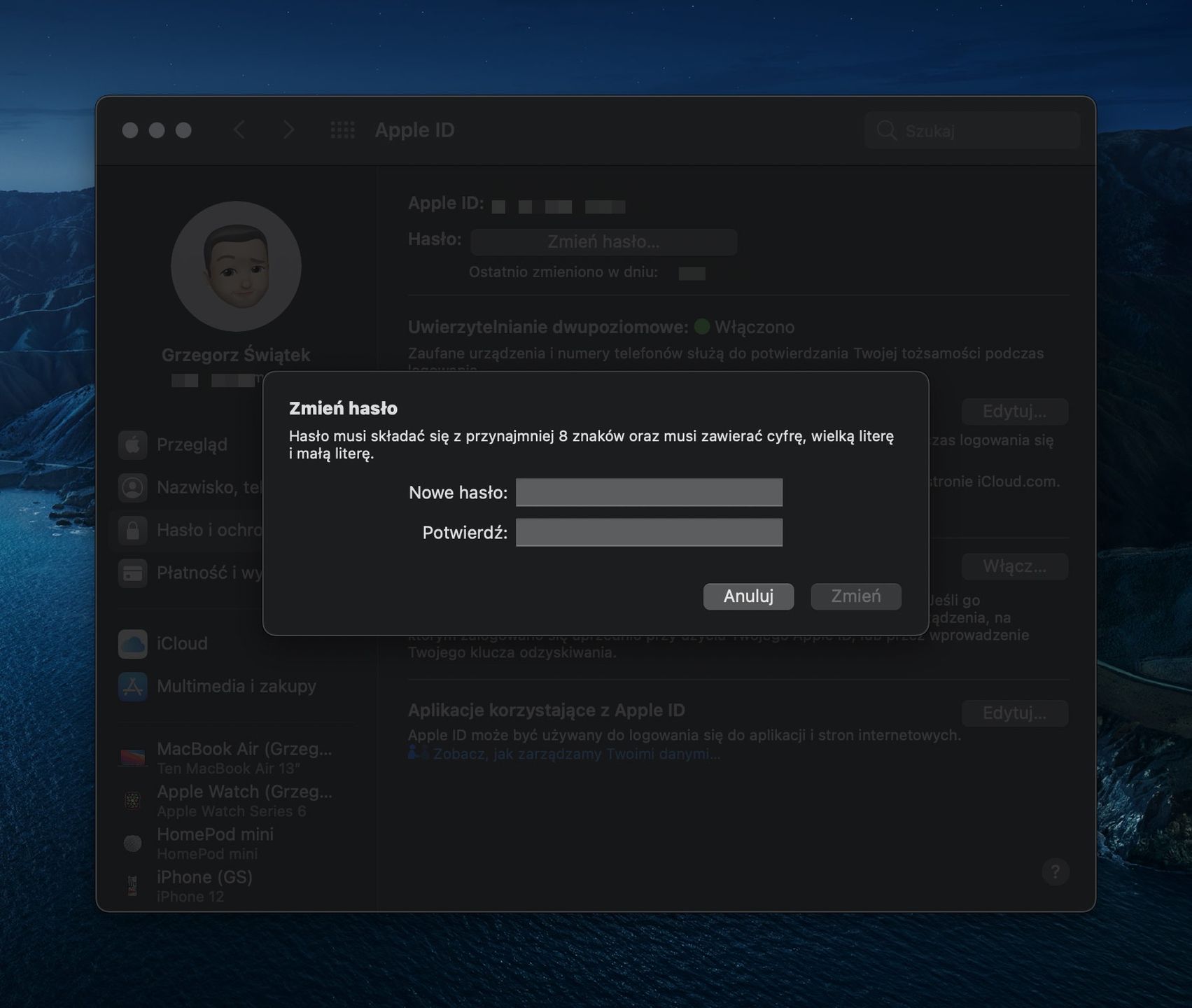
Task: Choose the MacBook Air device icon
Action: tap(132, 757)
